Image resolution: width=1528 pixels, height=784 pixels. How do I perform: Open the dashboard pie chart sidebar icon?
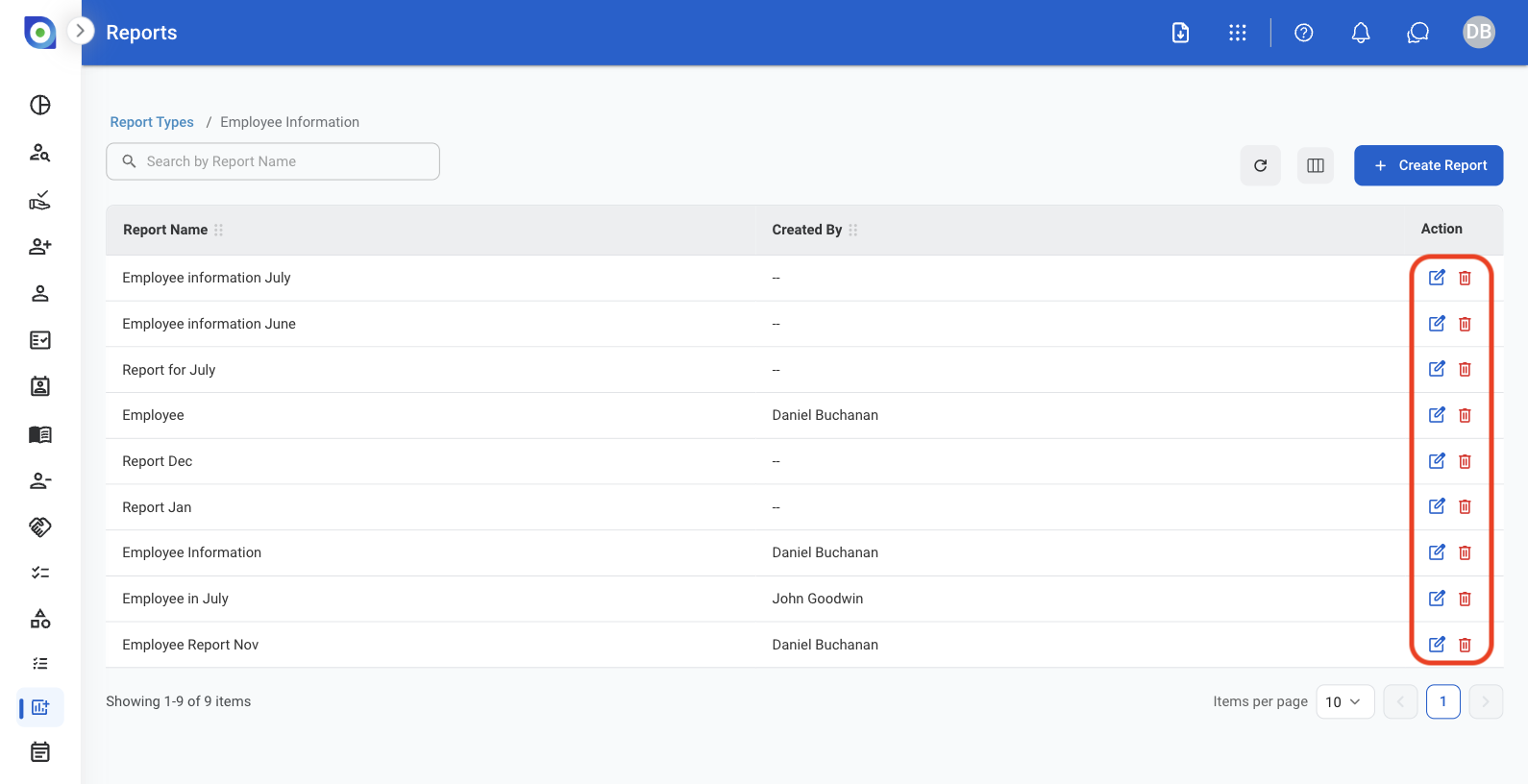(40, 105)
